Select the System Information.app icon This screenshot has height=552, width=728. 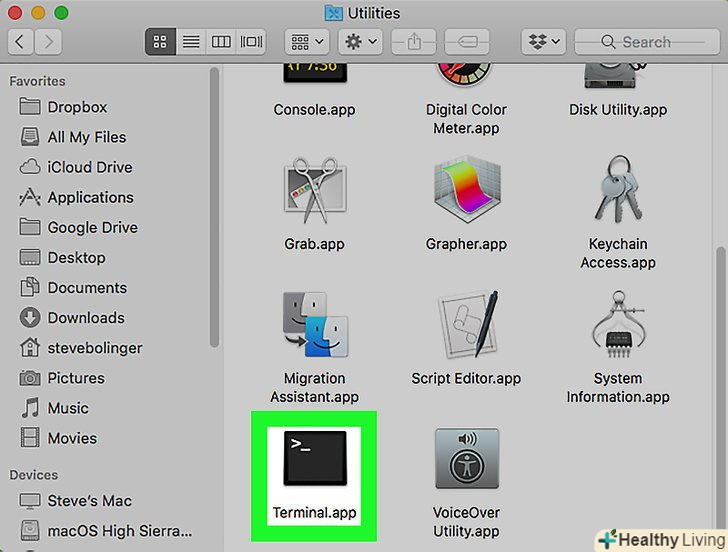pos(618,324)
